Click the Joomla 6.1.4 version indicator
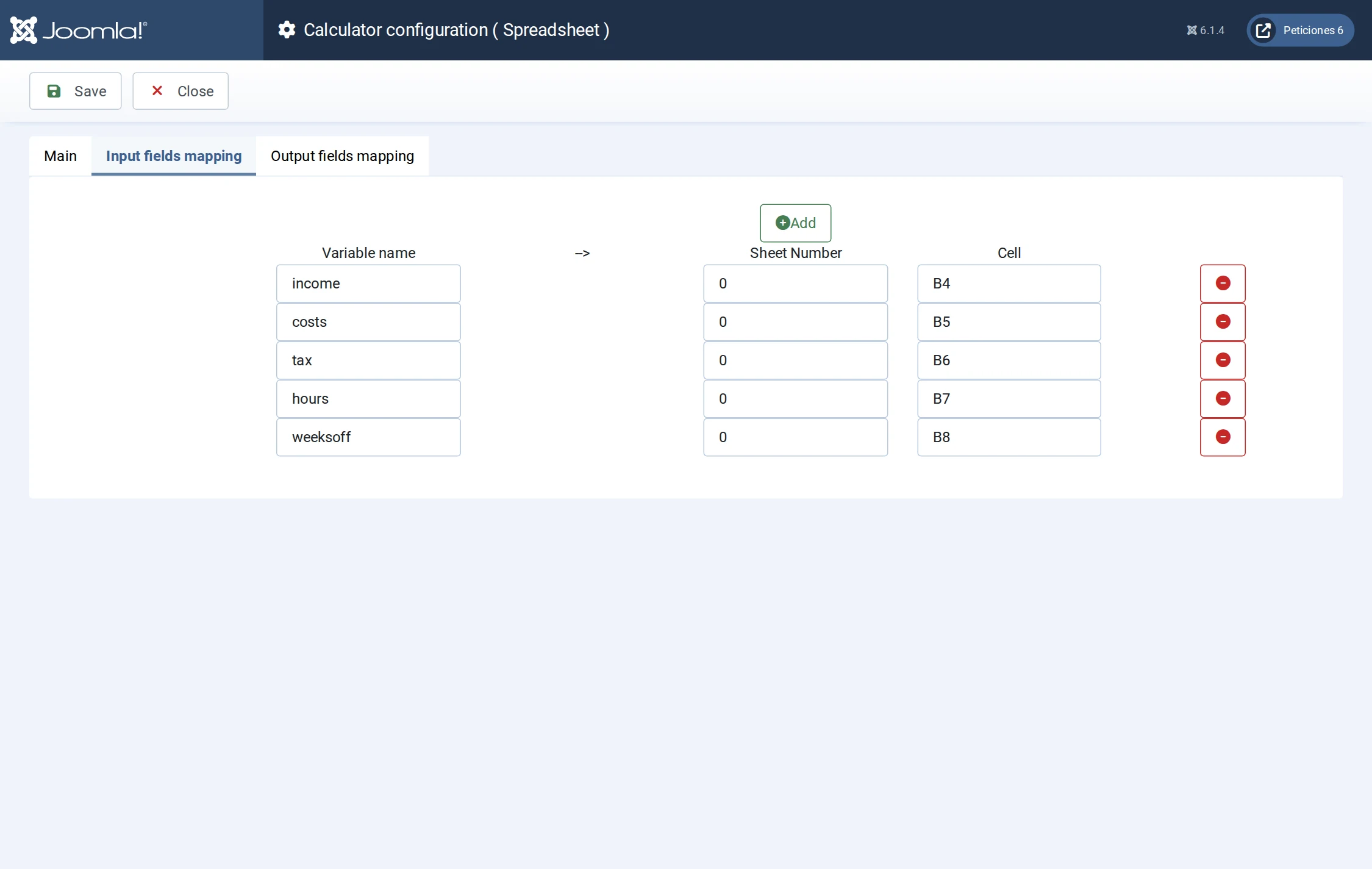This screenshot has height=869, width=1372. (1206, 30)
